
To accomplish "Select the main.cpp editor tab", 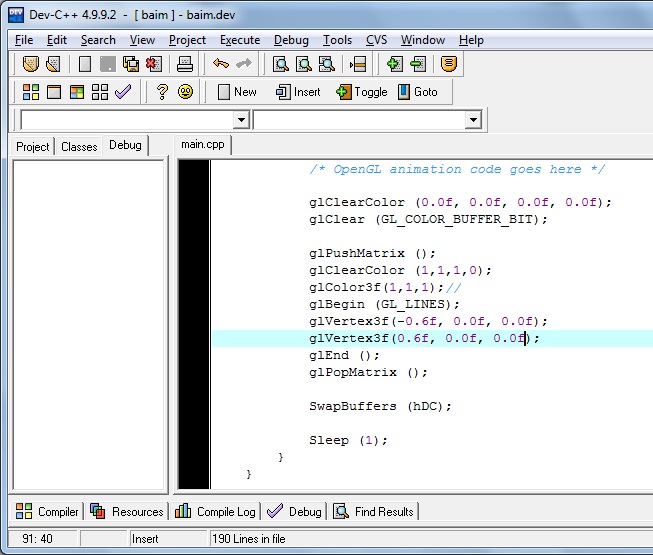I will coord(202,144).
